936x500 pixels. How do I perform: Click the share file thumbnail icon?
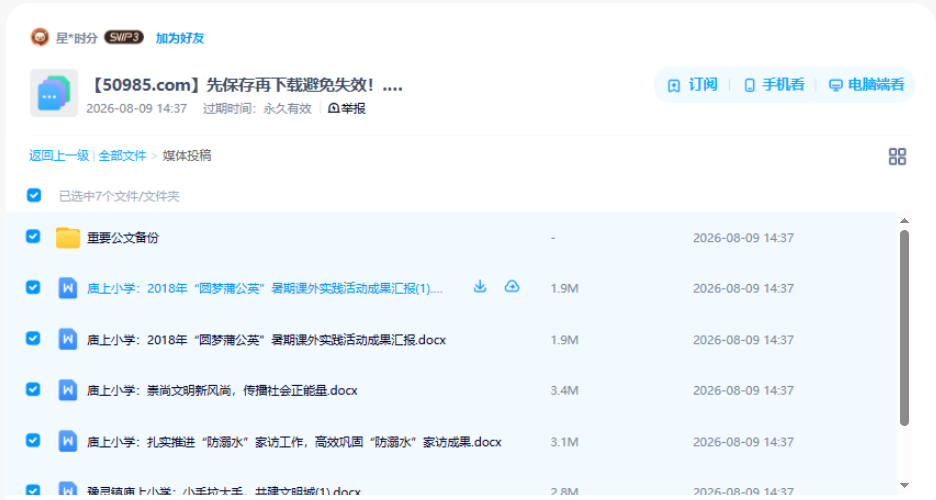click(x=54, y=92)
